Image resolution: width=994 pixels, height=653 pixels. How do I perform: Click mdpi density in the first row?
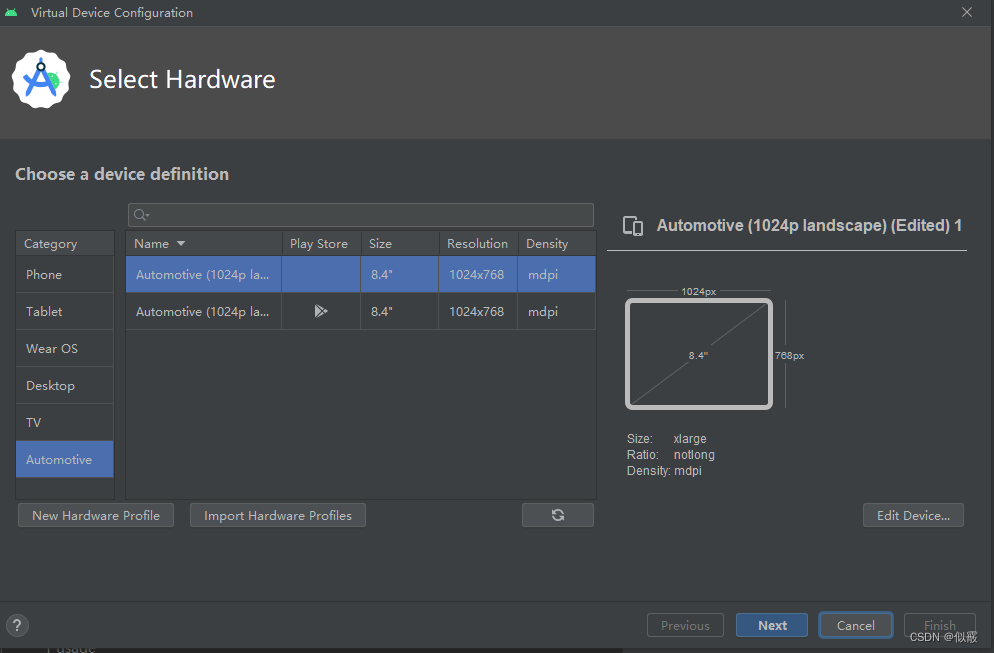543,275
